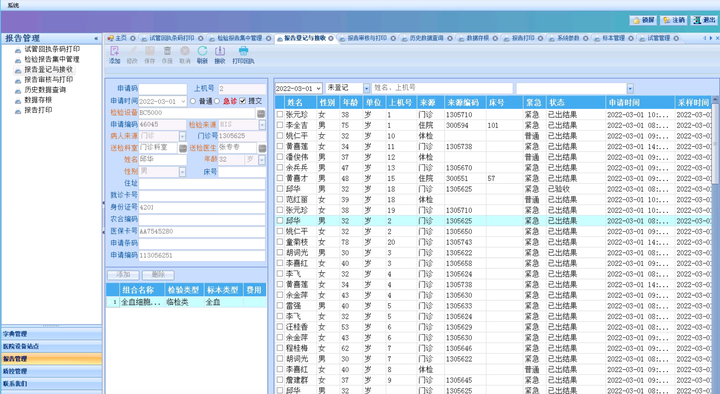Switch to the 标本管理 tab
The height and width of the screenshot is (394, 720).
[613, 38]
